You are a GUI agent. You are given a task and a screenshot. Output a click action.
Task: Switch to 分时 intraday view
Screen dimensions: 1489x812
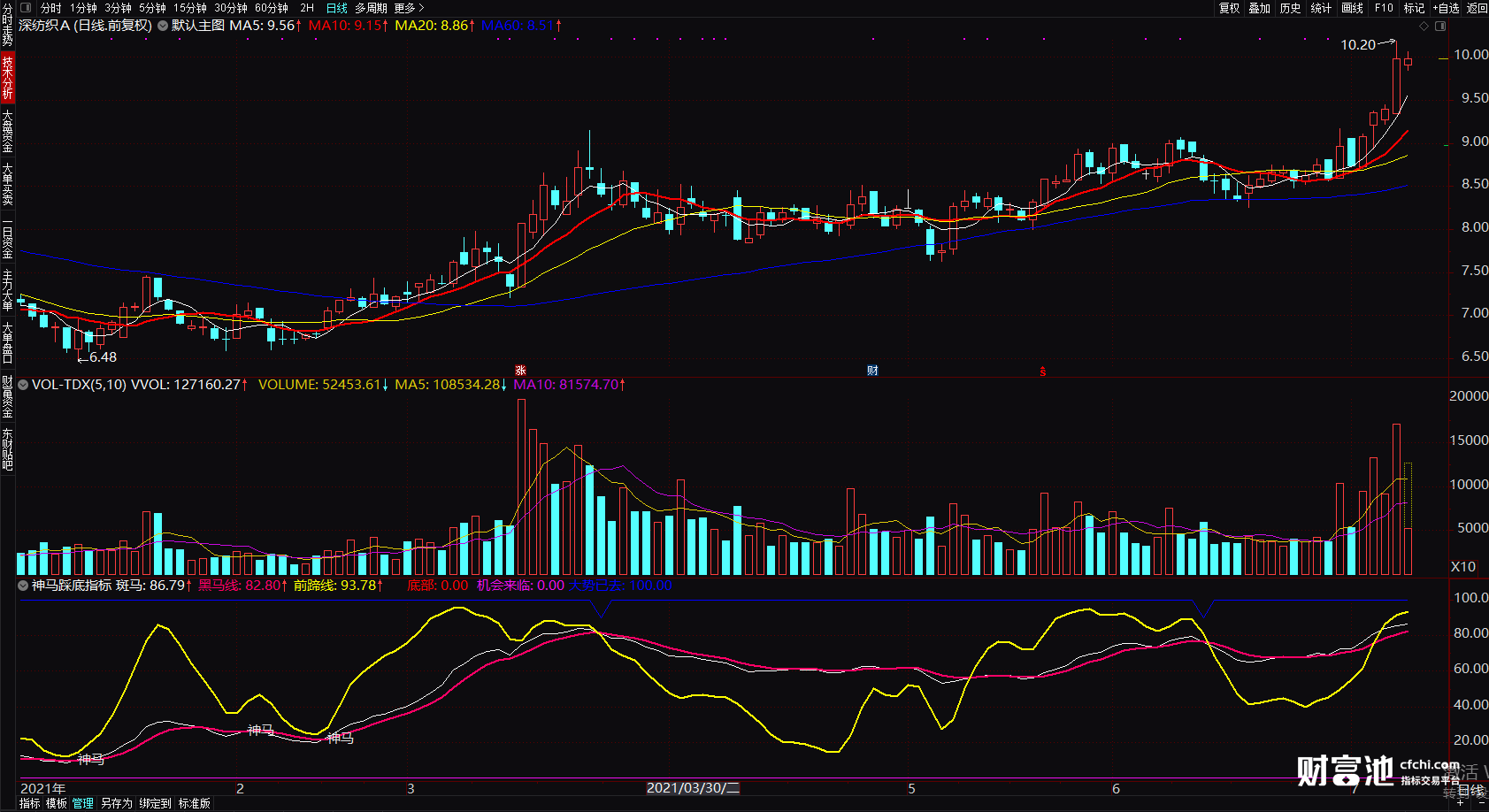tap(50, 8)
